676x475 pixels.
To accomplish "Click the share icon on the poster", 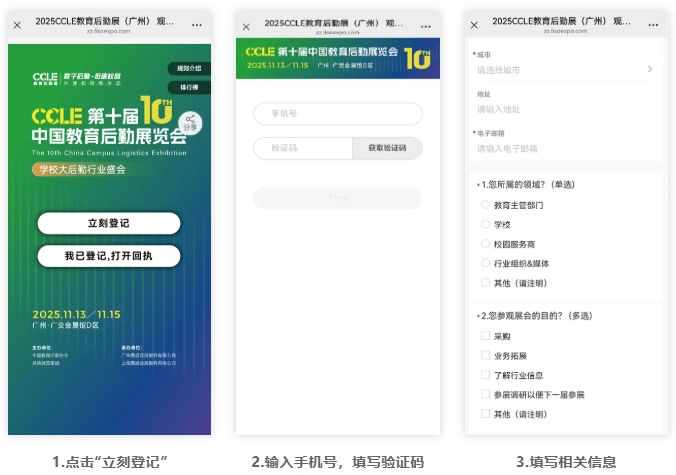I will pos(190,122).
